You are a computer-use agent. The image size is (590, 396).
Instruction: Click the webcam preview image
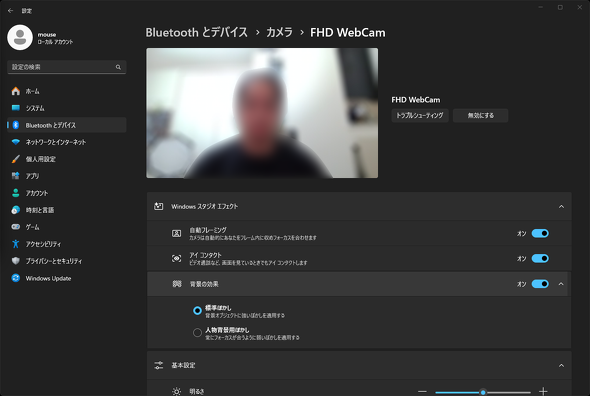(x=262, y=113)
